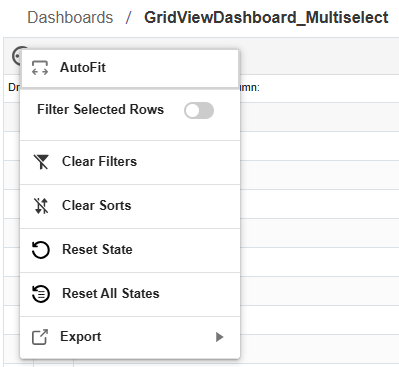
Task: Choose Clear Filters from the menu
Action: [130, 162]
